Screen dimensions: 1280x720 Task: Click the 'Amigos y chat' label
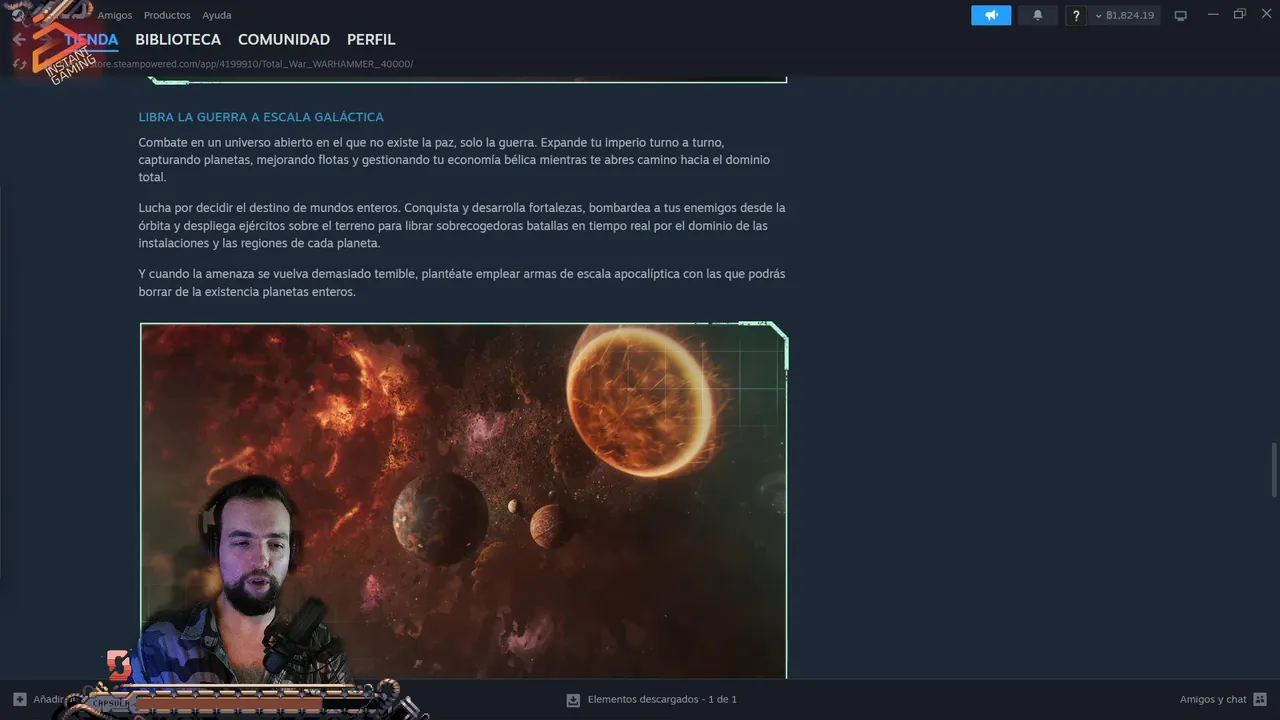1213,699
